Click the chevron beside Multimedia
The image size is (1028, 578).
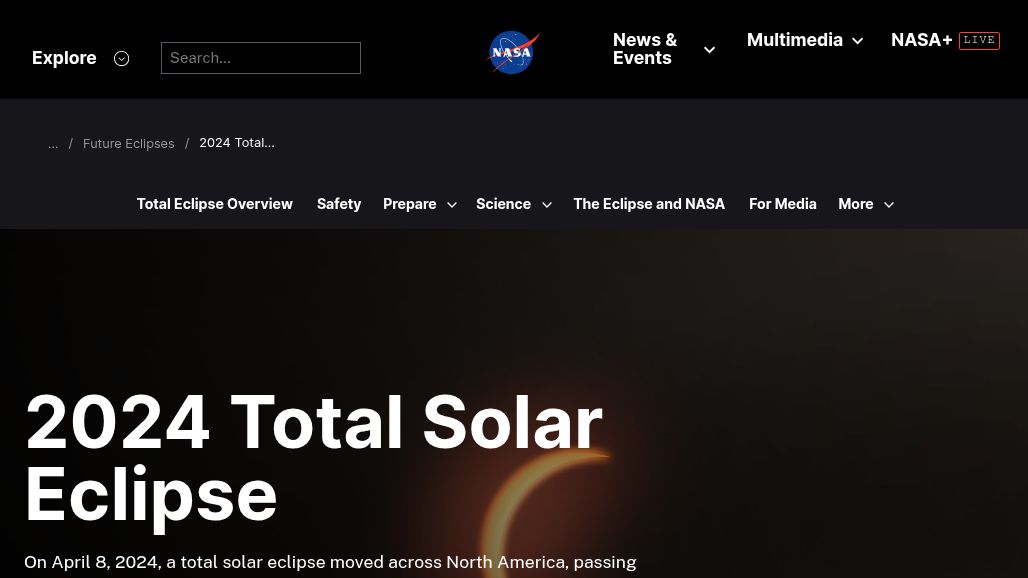pos(857,41)
